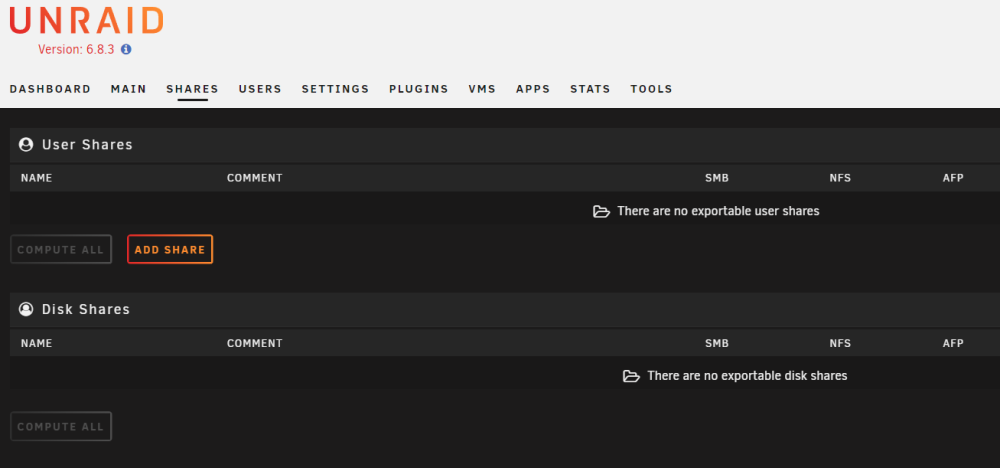
Task: Click the folder icon in disk shares message
Action: (x=631, y=376)
